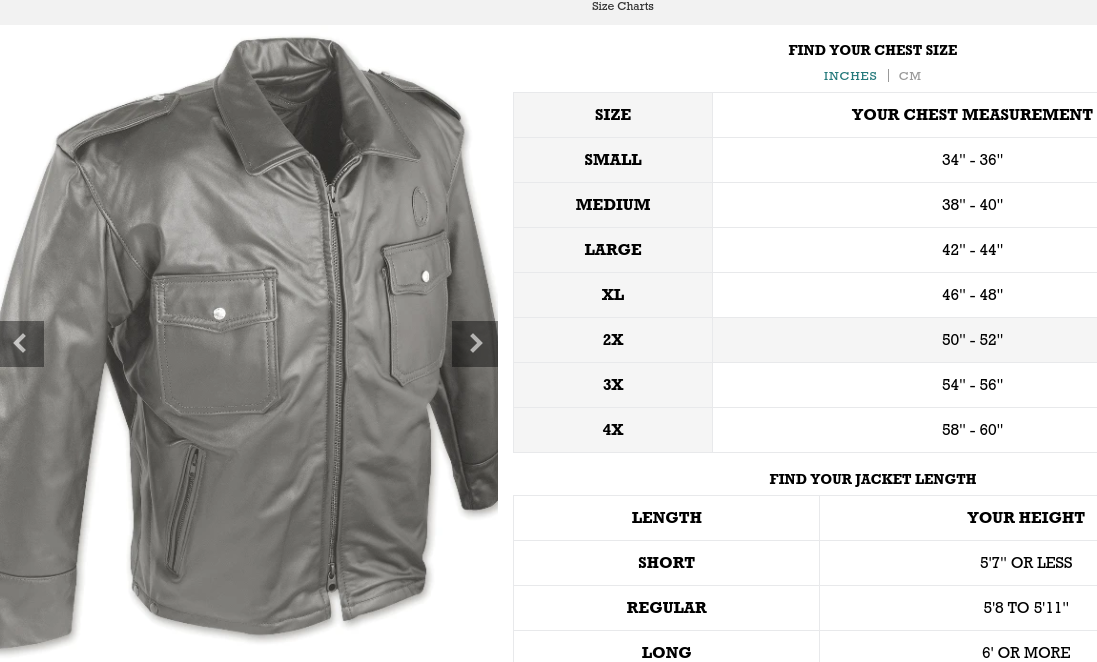Click the previous image arrow on jacket photo
The height and width of the screenshot is (662, 1097).
[x=22, y=344]
